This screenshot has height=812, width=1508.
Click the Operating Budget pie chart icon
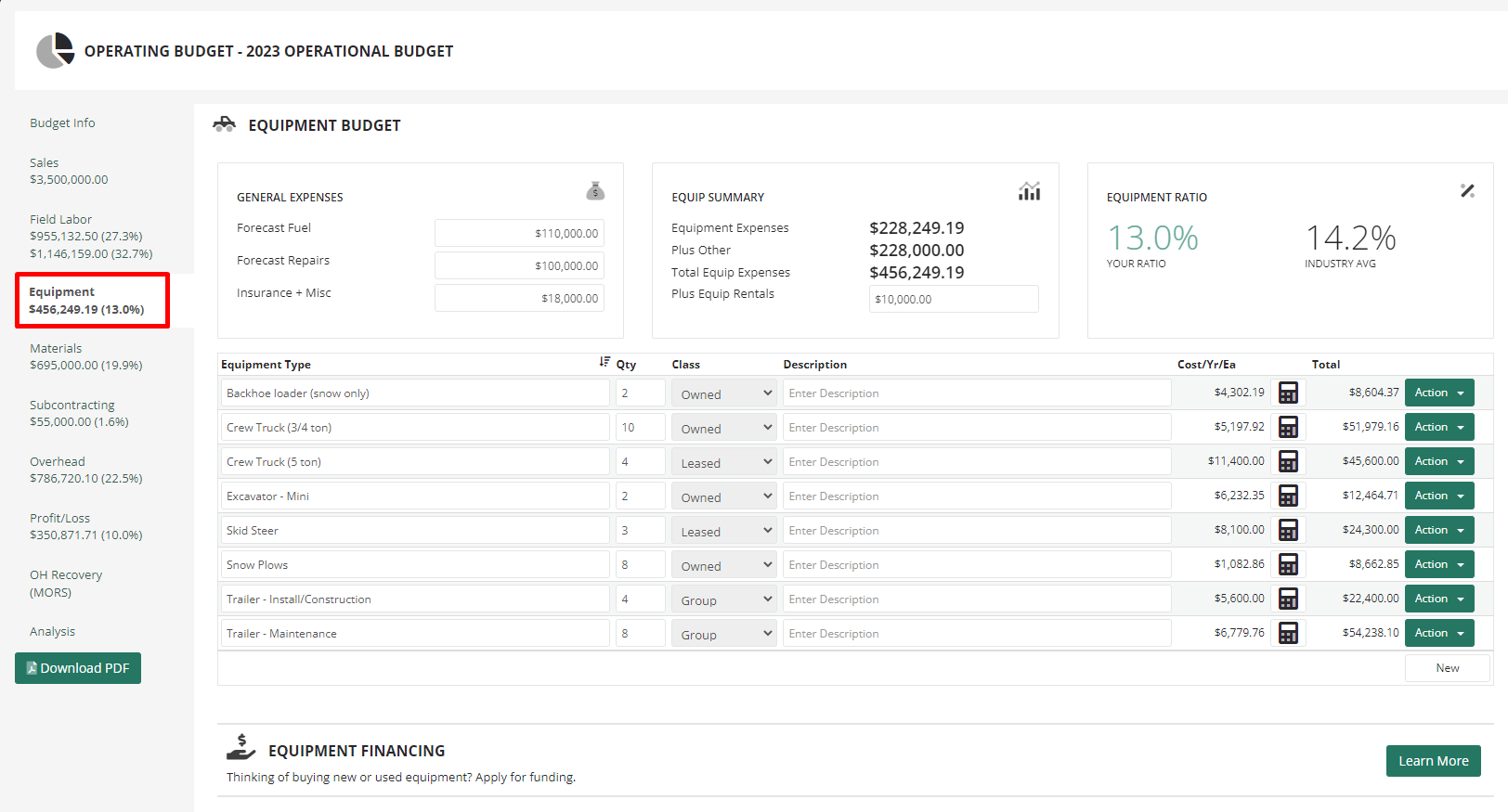[55, 50]
